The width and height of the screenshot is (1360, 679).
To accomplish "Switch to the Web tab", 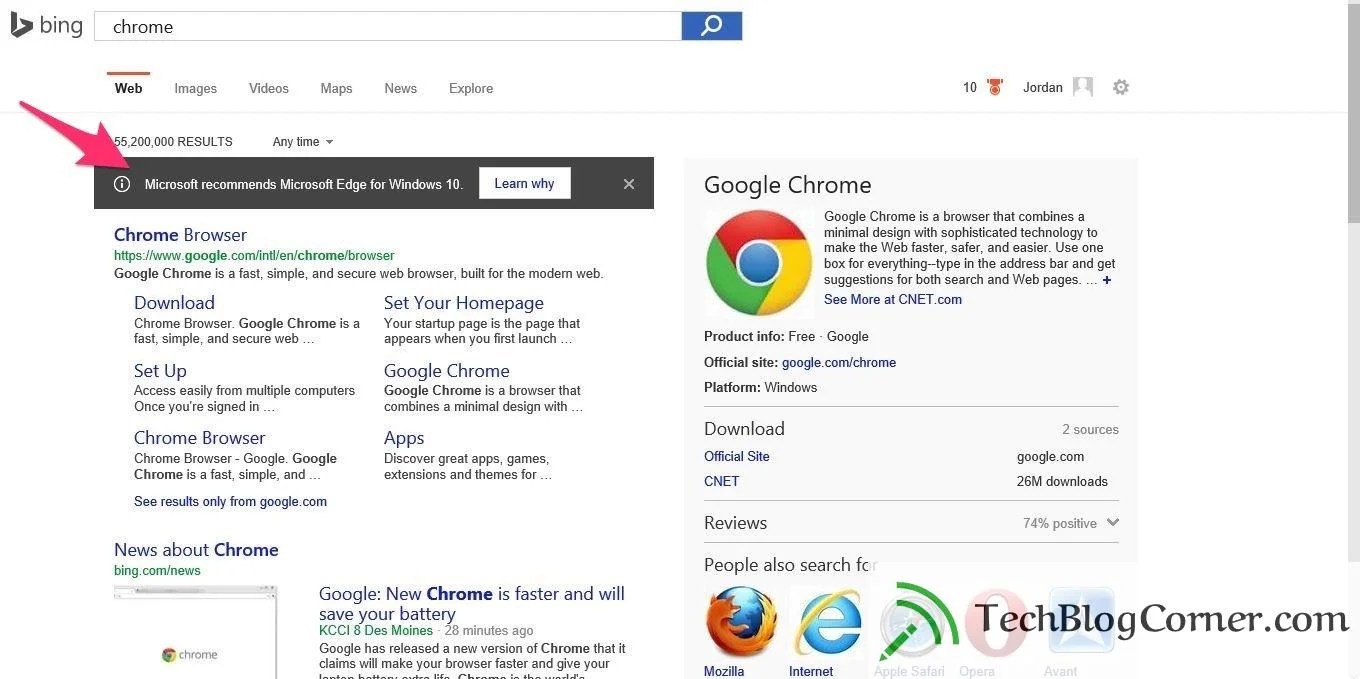I will [128, 88].
